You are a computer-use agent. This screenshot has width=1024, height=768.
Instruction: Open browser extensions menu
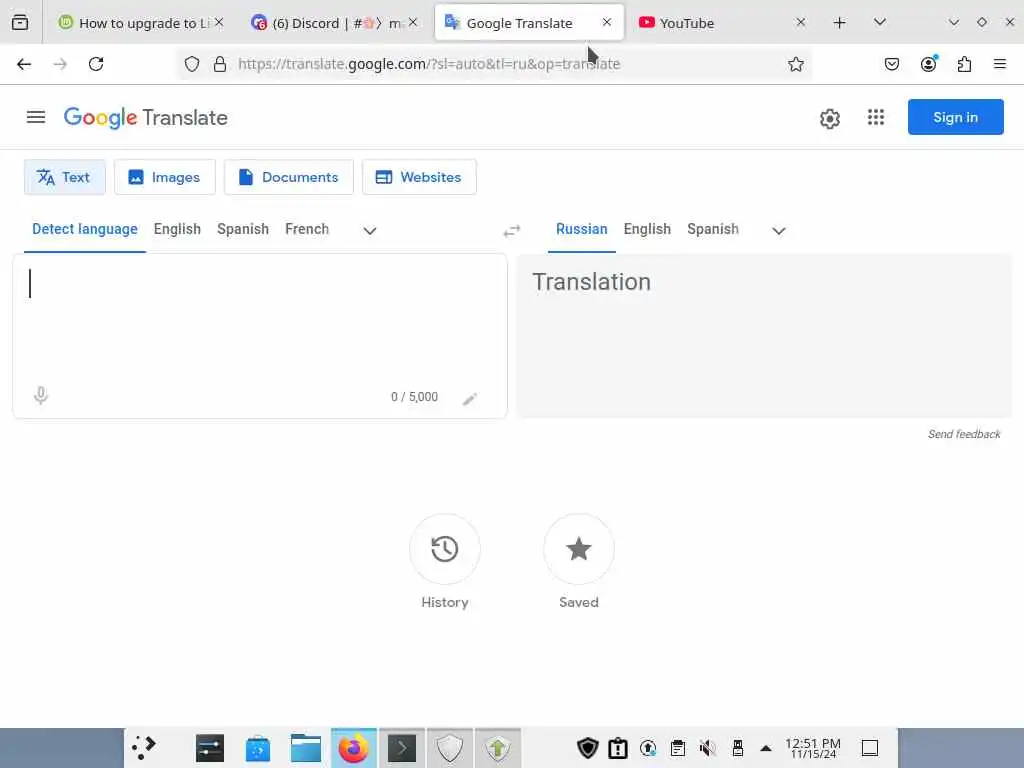(x=964, y=64)
